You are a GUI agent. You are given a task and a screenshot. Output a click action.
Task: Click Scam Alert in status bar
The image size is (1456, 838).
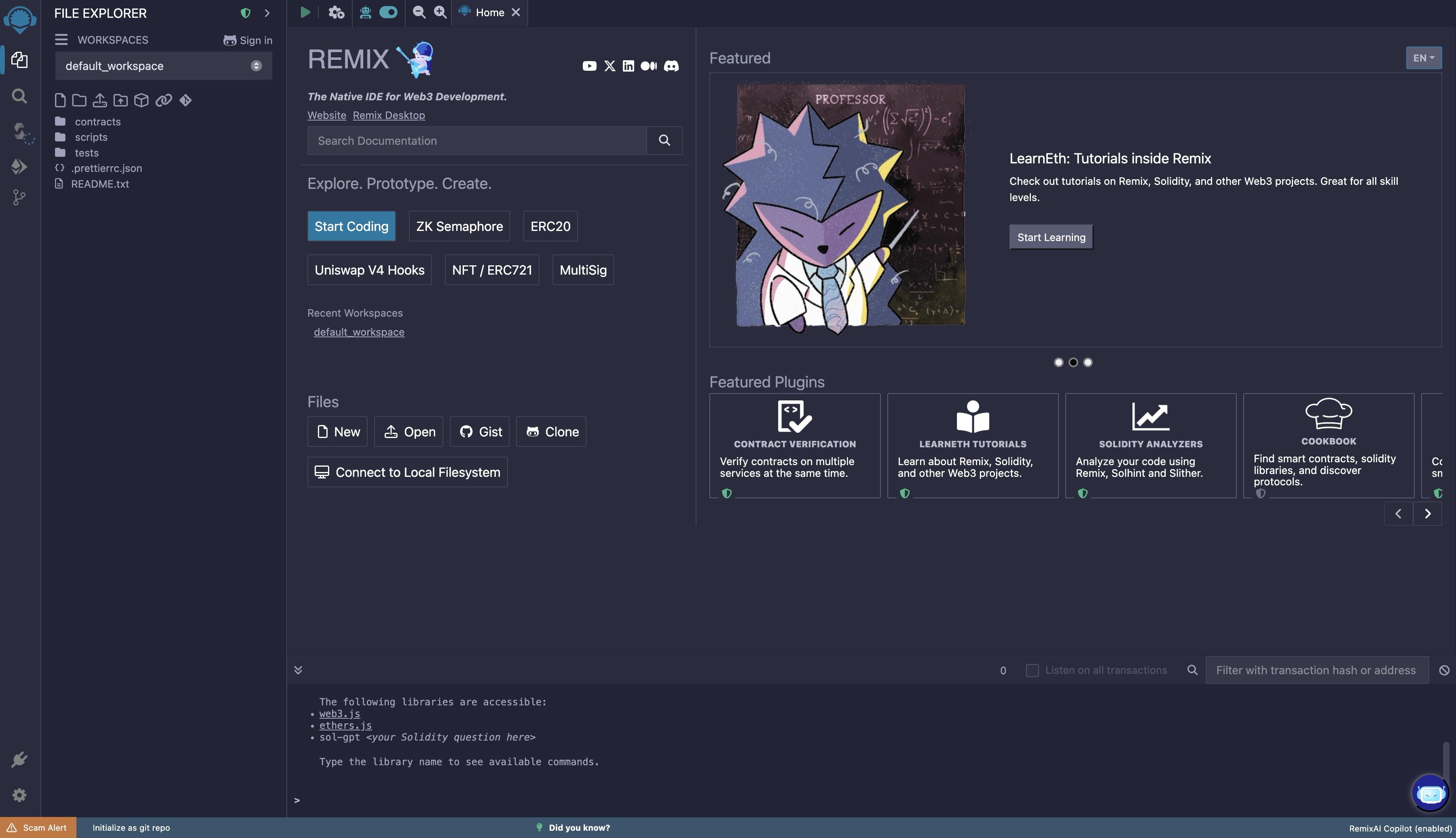(x=38, y=827)
